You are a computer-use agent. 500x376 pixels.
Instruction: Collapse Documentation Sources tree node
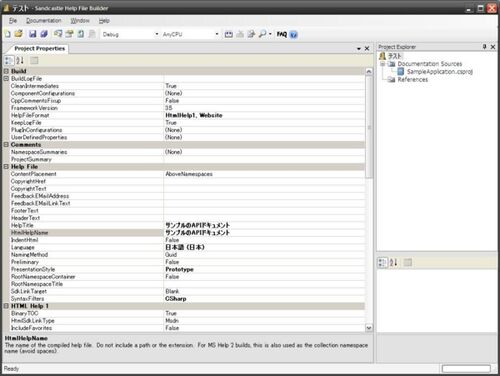point(382,64)
